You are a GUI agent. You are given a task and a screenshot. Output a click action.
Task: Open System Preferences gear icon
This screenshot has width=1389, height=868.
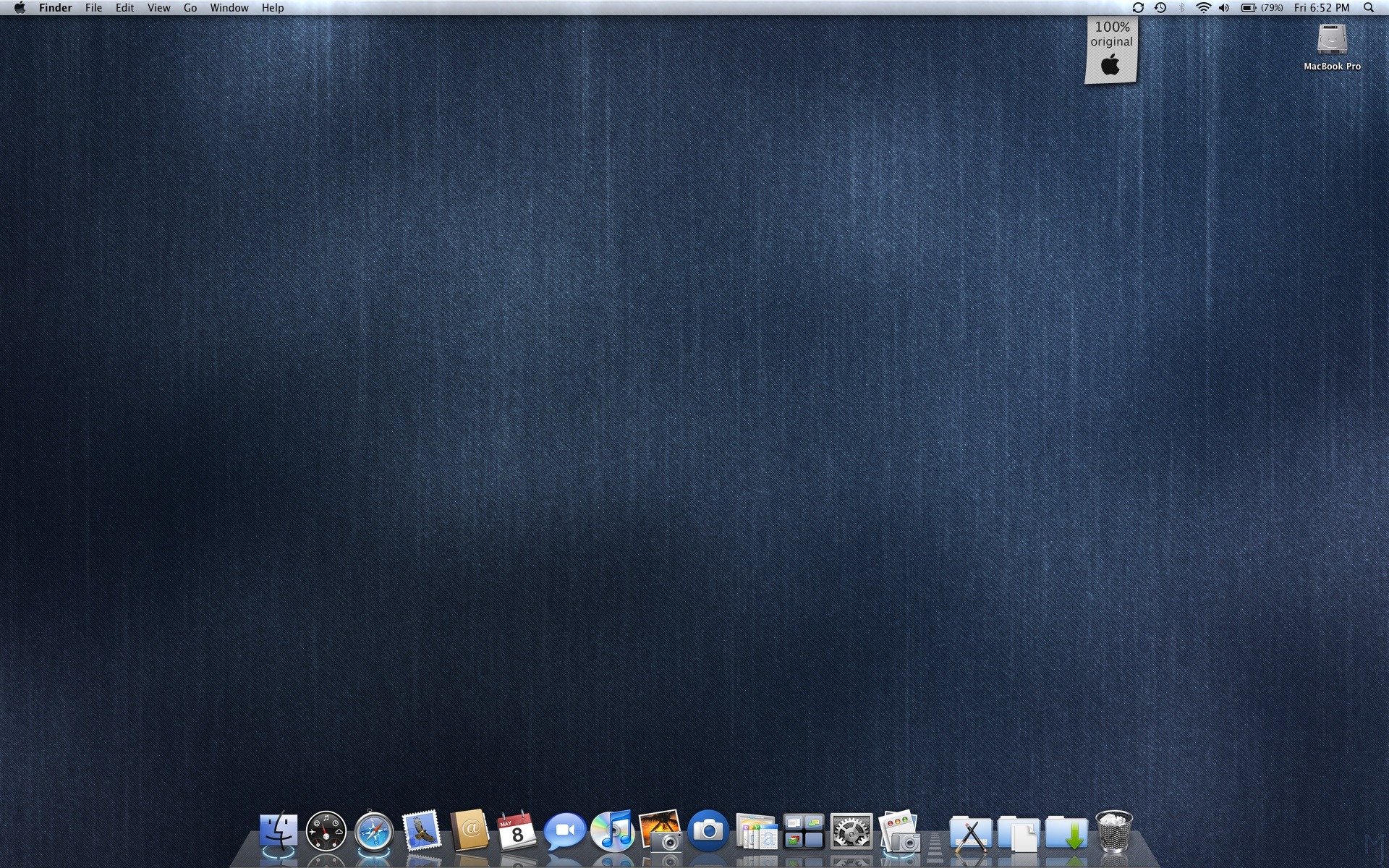(851, 832)
